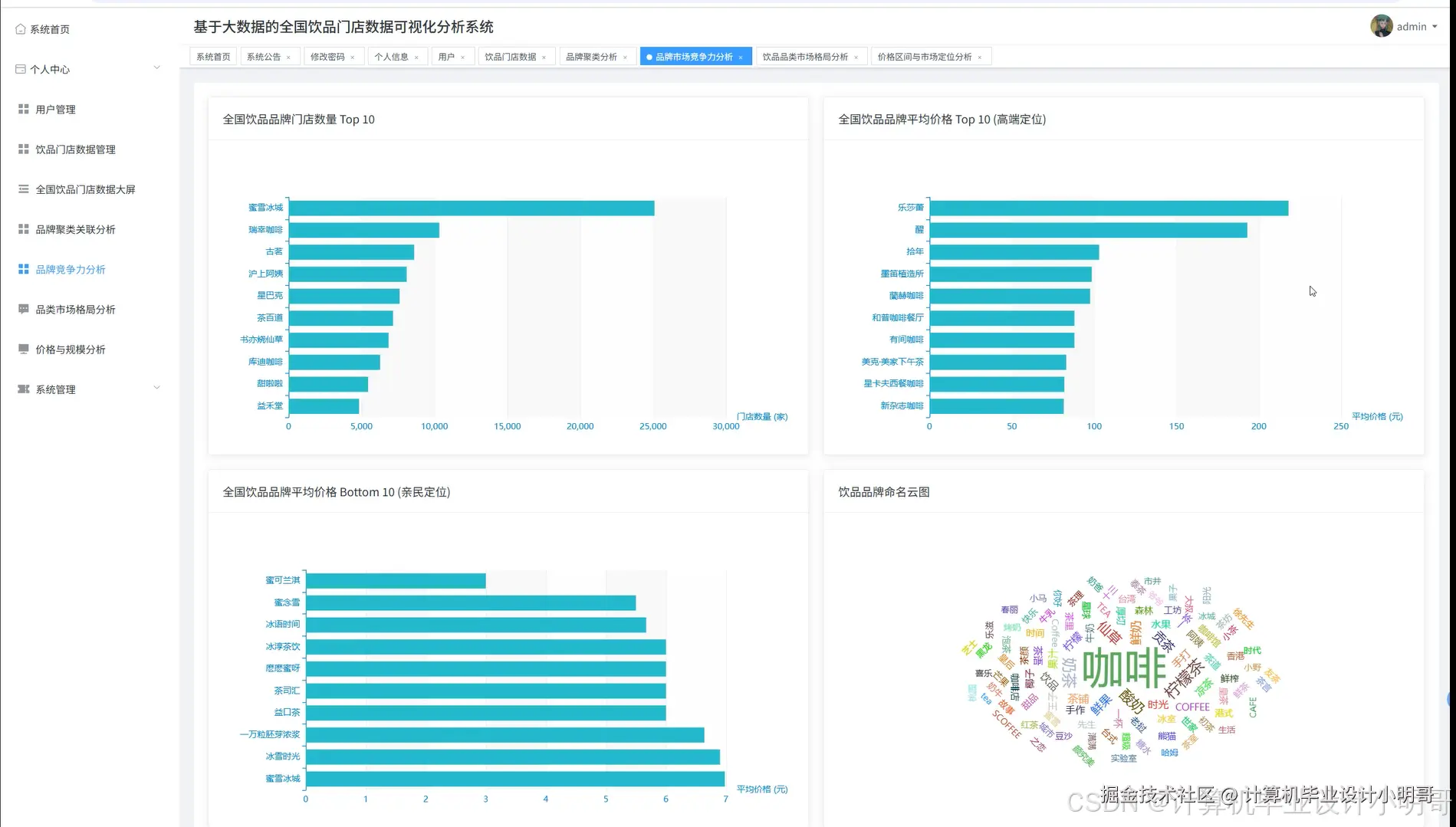
Task: Click the monitor icon beside 价格与规模分析
Action: pyautogui.click(x=24, y=349)
